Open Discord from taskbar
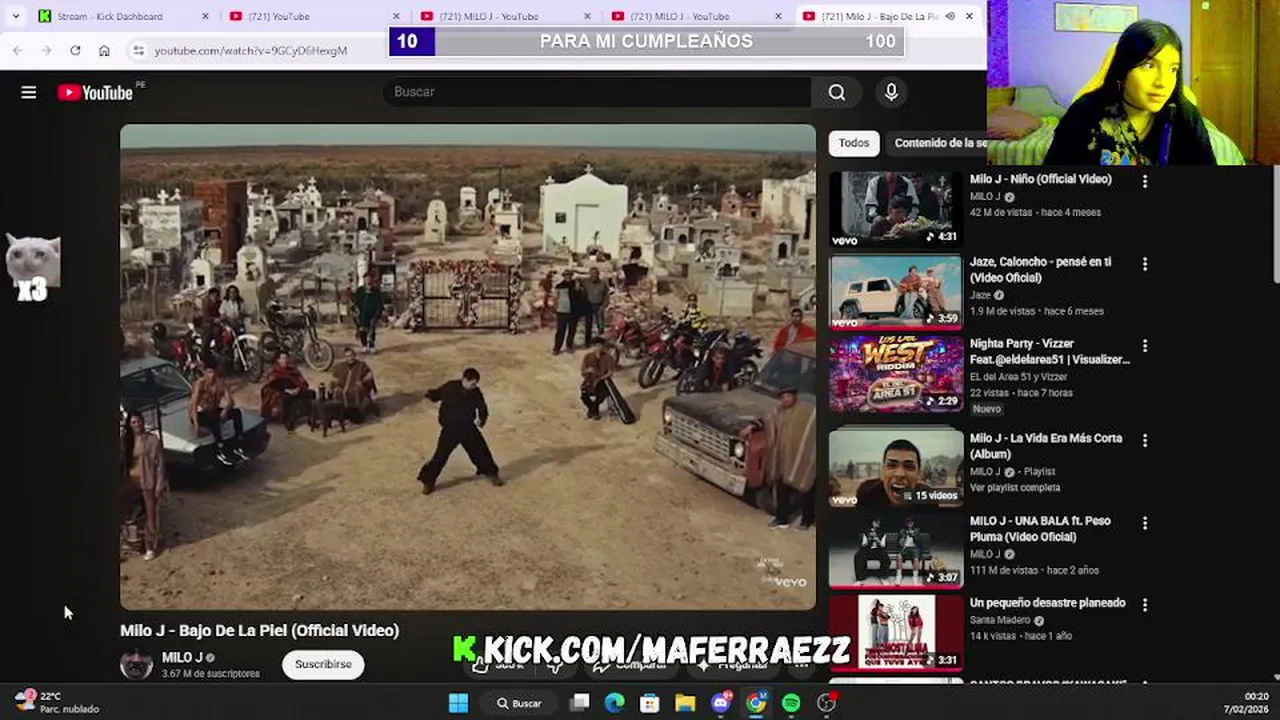The width and height of the screenshot is (1280, 720). [x=721, y=703]
